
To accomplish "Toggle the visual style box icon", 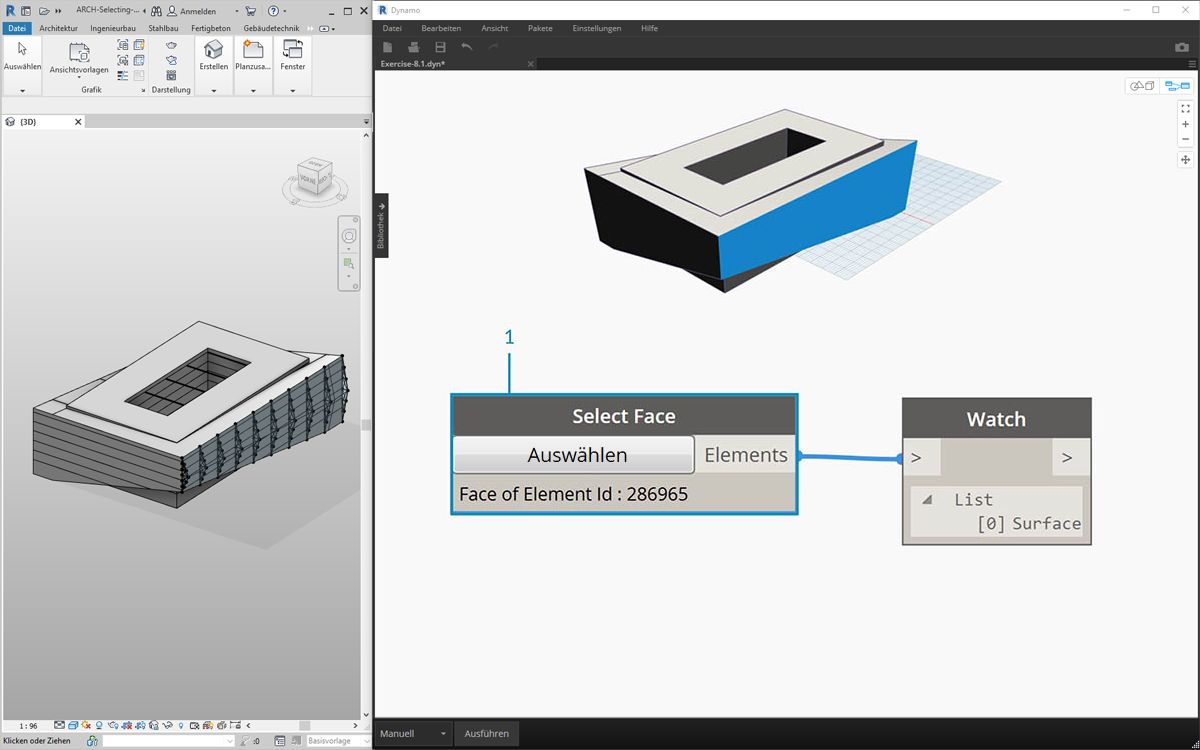I will [x=73, y=725].
